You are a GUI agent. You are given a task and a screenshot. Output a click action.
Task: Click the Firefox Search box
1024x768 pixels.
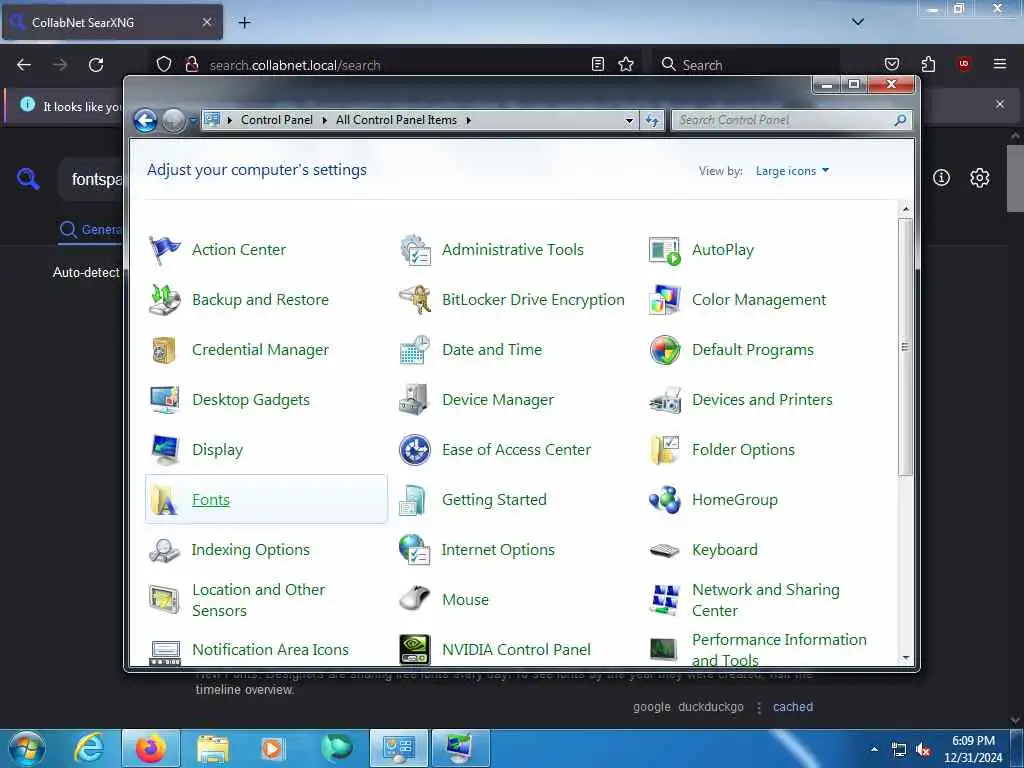click(746, 65)
